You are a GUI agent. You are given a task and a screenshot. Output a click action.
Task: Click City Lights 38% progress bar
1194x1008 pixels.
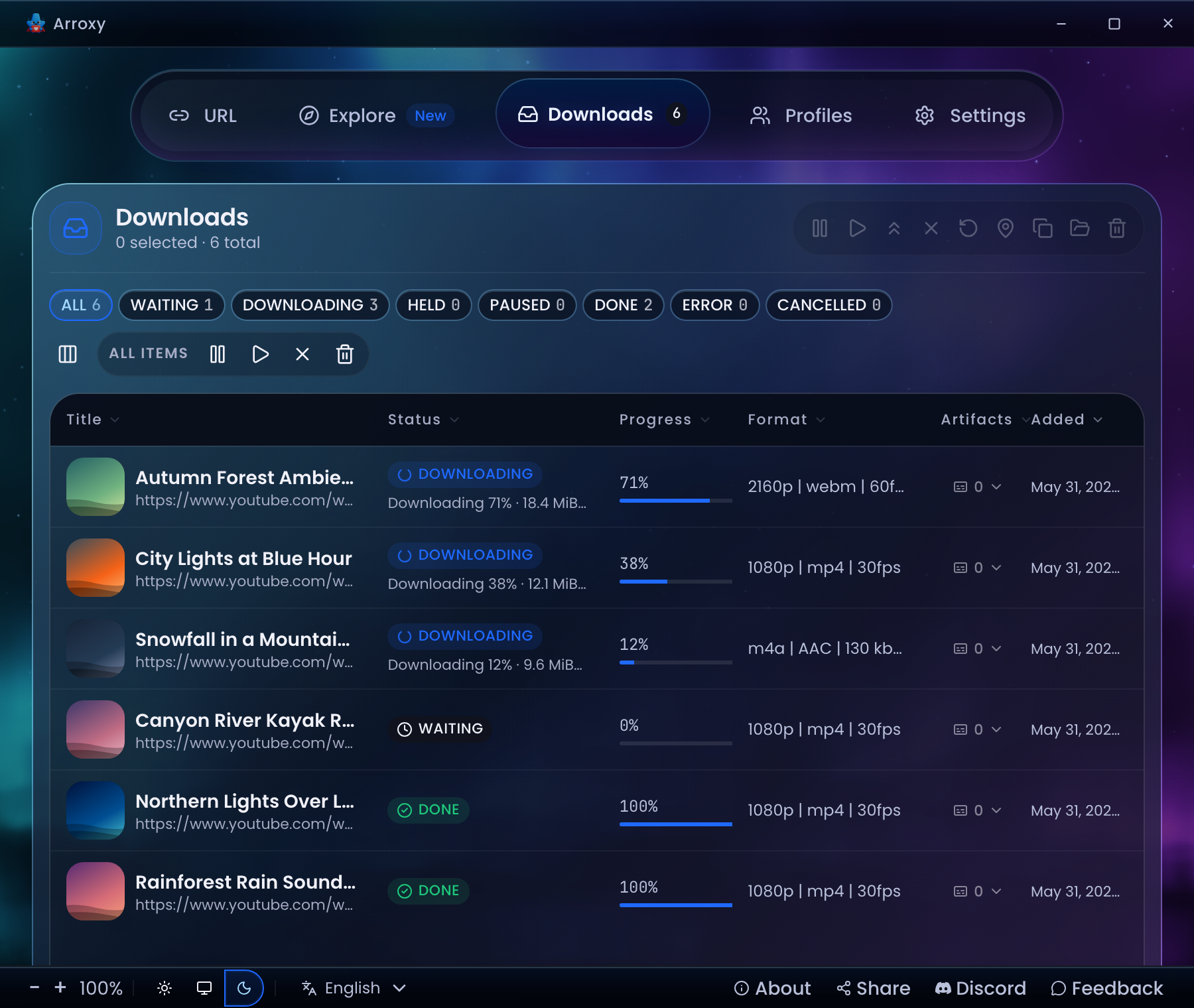point(676,582)
